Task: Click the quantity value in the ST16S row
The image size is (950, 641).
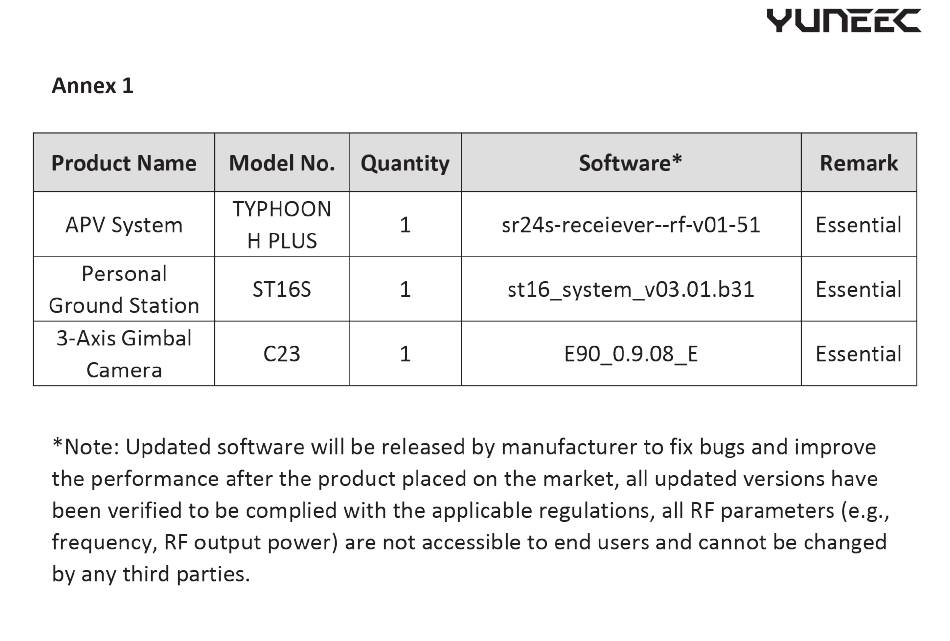Action: click(x=405, y=289)
